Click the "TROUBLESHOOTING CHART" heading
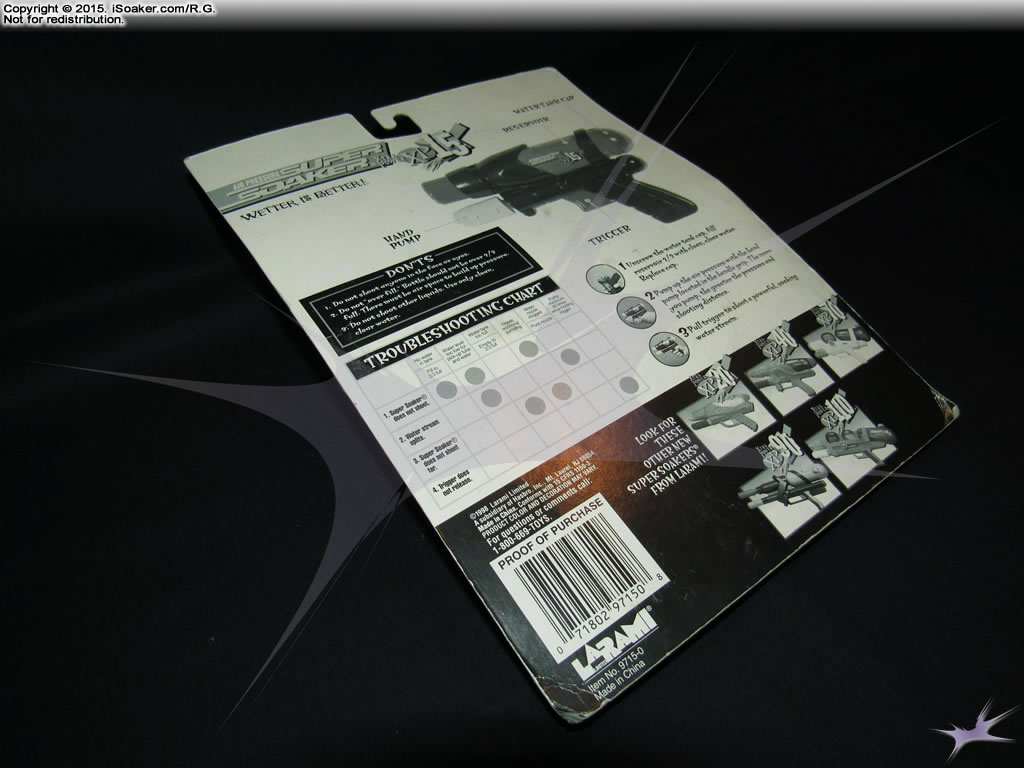The width and height of the screenshot is (1024, 768). (x=455, y=325)
